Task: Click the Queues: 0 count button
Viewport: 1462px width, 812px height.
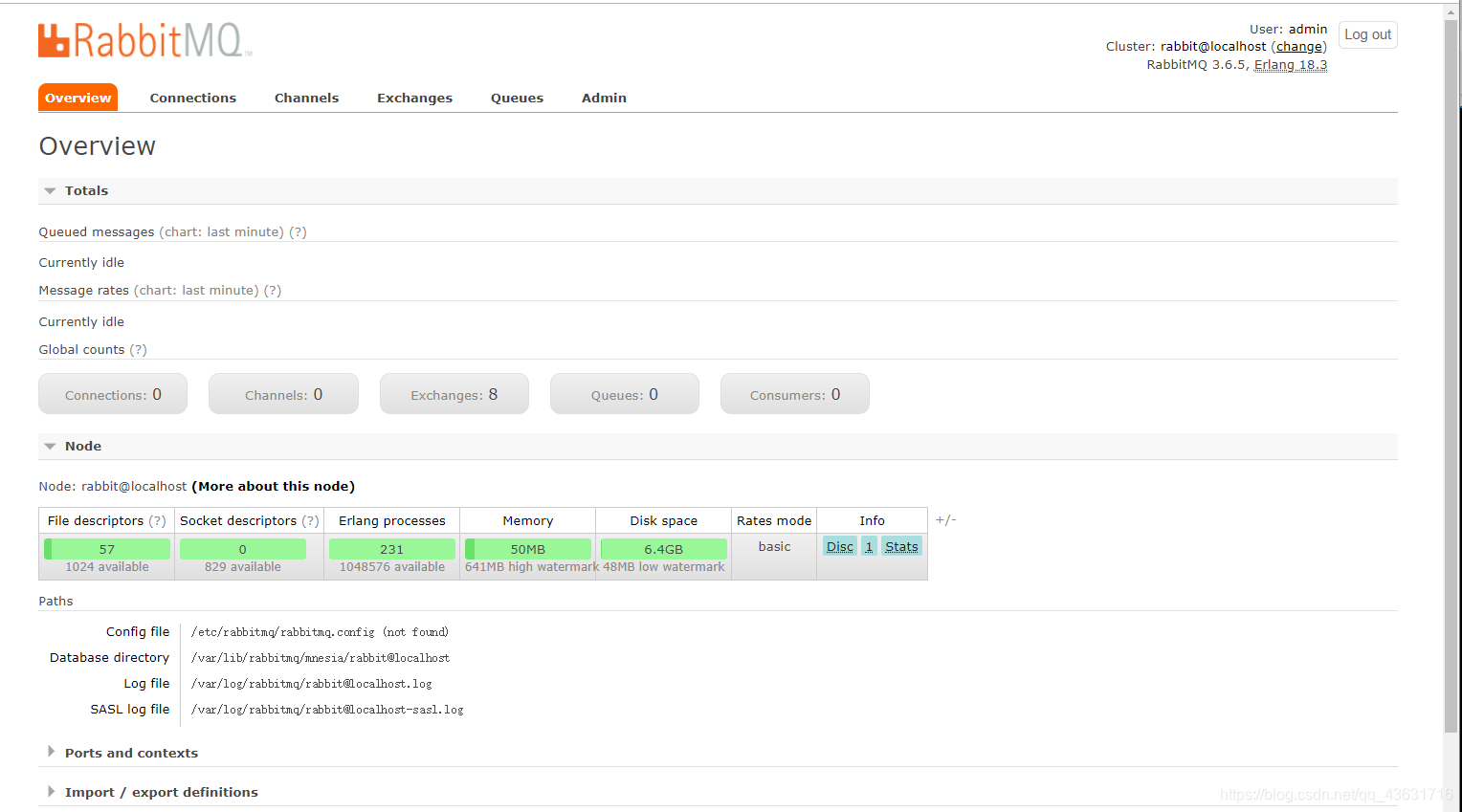Action: pos(624,394)
